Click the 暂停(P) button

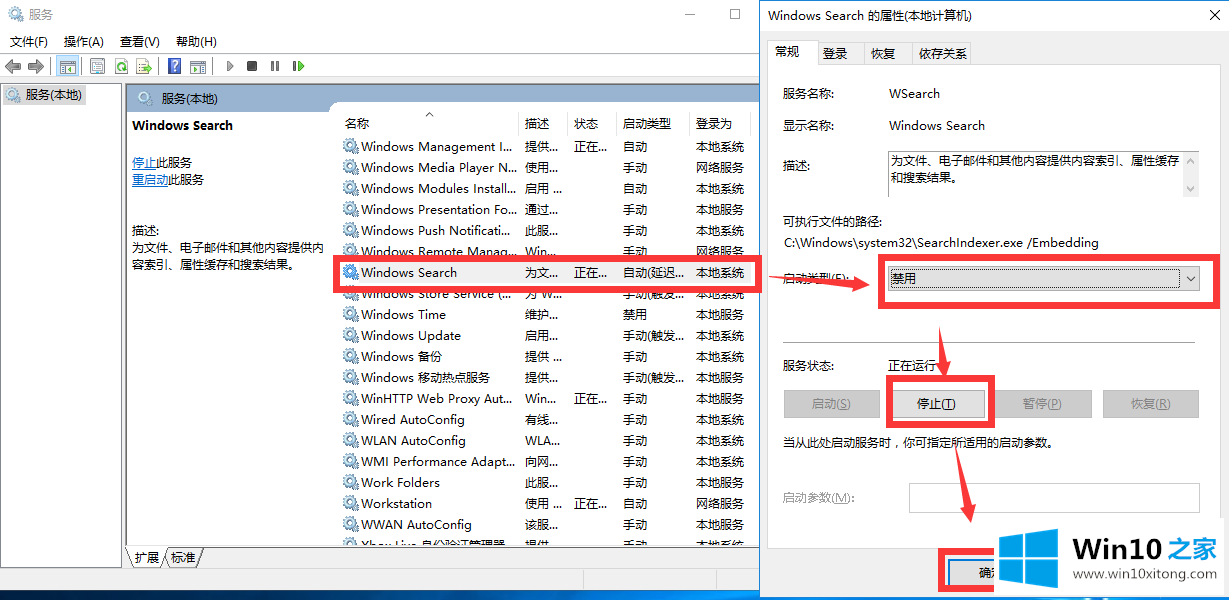pos(1042,404)
